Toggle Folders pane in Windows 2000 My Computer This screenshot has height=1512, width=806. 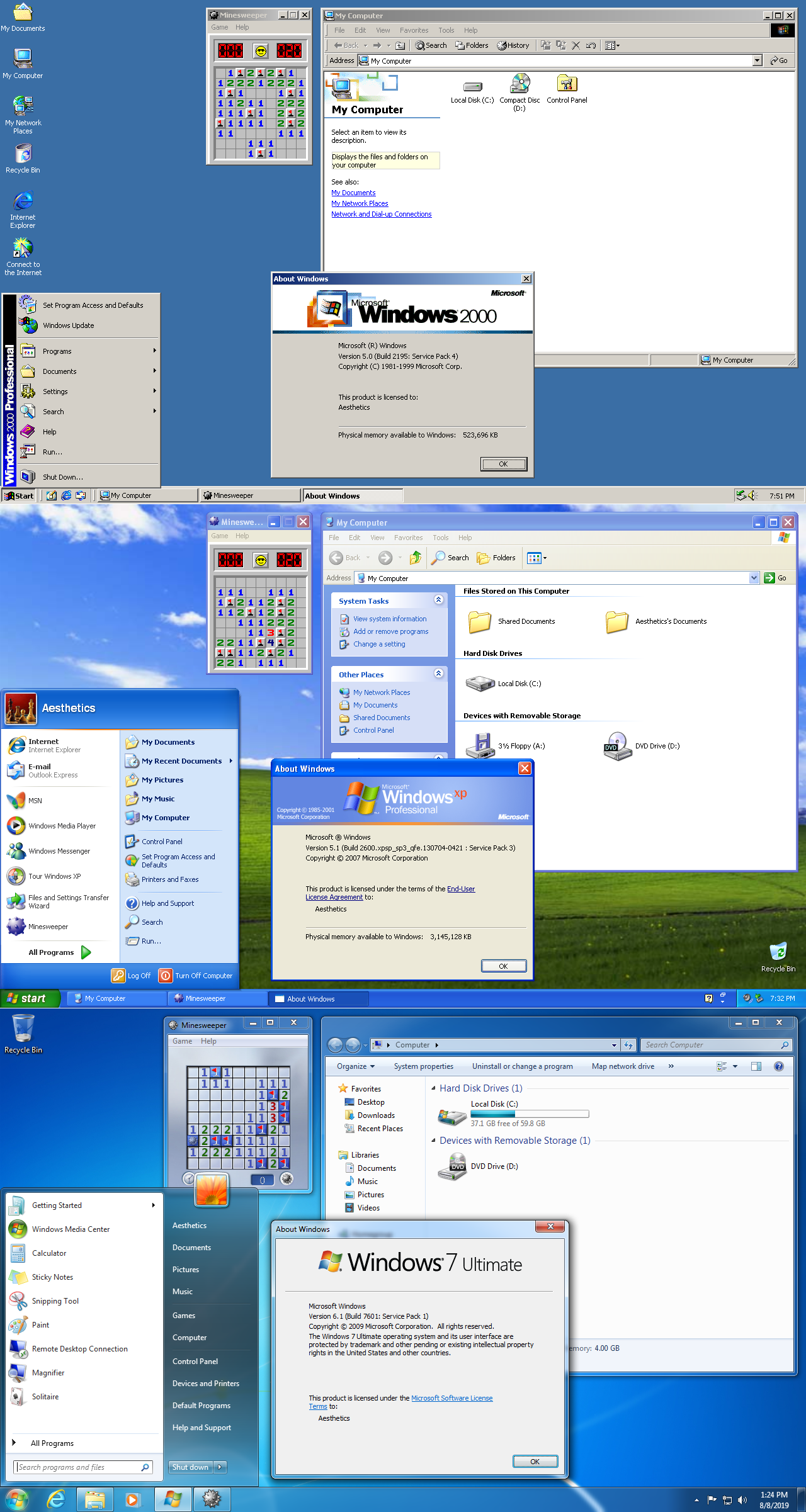tap(472, 45)
